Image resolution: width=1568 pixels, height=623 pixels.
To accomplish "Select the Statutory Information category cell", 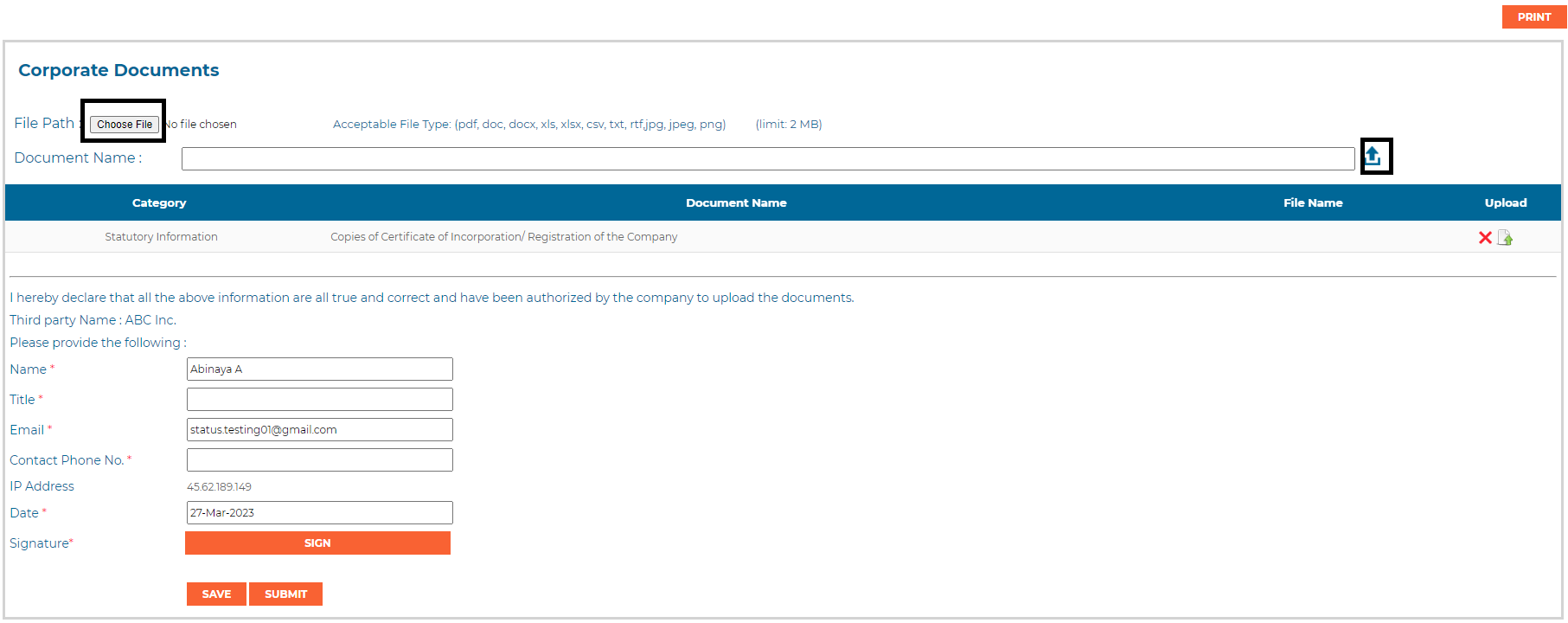I will pos(161,237).
